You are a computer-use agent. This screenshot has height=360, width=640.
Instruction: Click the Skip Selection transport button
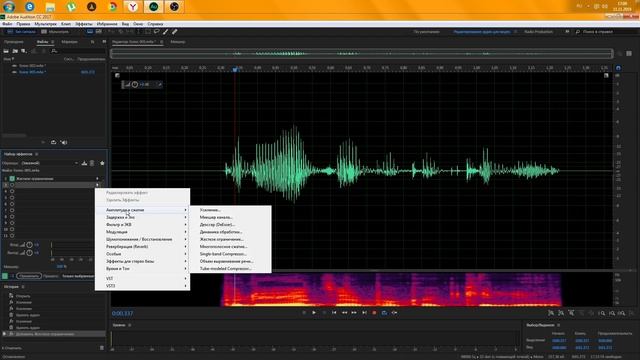pos(394,313)
